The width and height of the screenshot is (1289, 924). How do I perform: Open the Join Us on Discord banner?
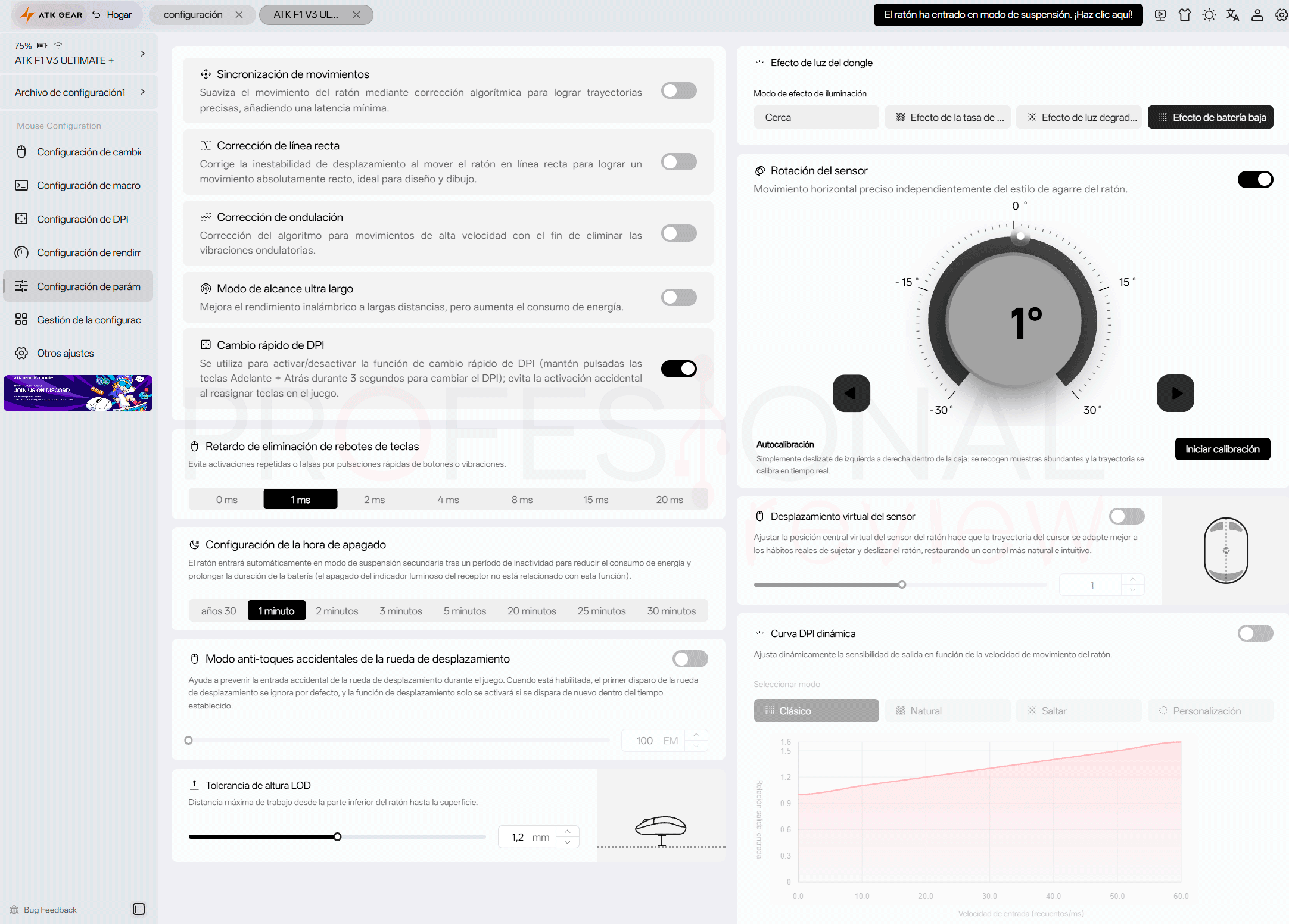[78, 393]
